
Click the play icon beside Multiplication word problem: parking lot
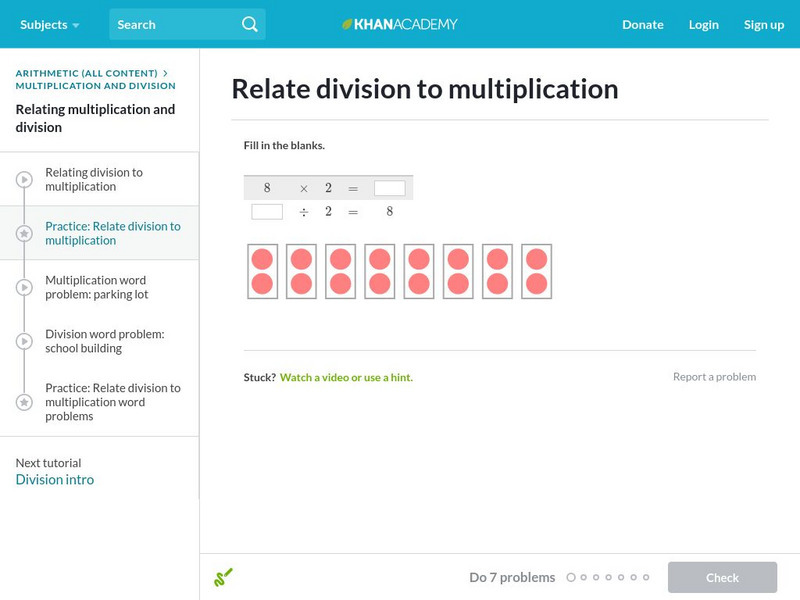(x=22, y=288)
